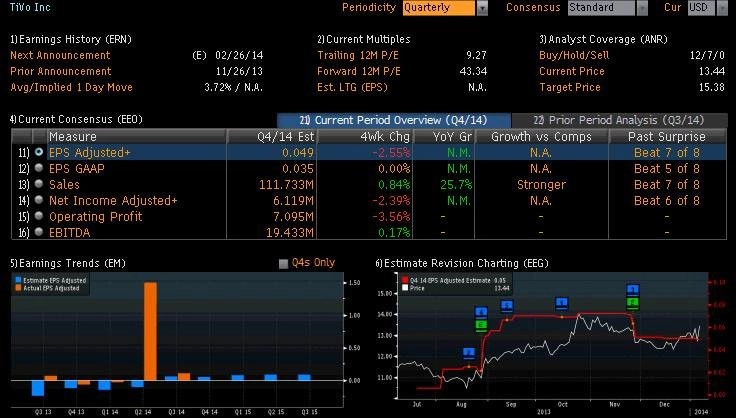Open the Consensus dropdown showing Standard

click(x=607, y=8)
